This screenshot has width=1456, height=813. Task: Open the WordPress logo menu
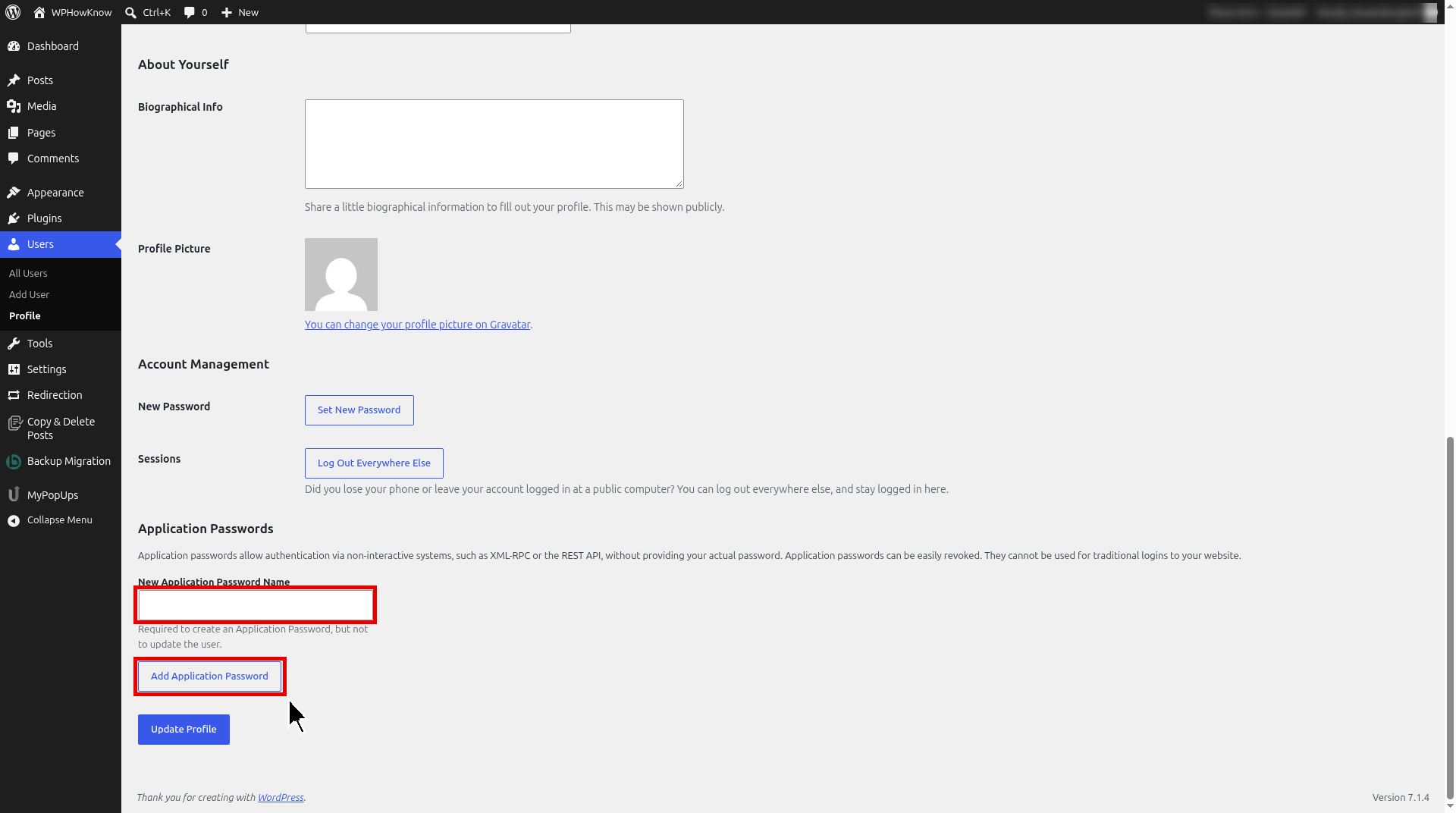coord(13,12)
